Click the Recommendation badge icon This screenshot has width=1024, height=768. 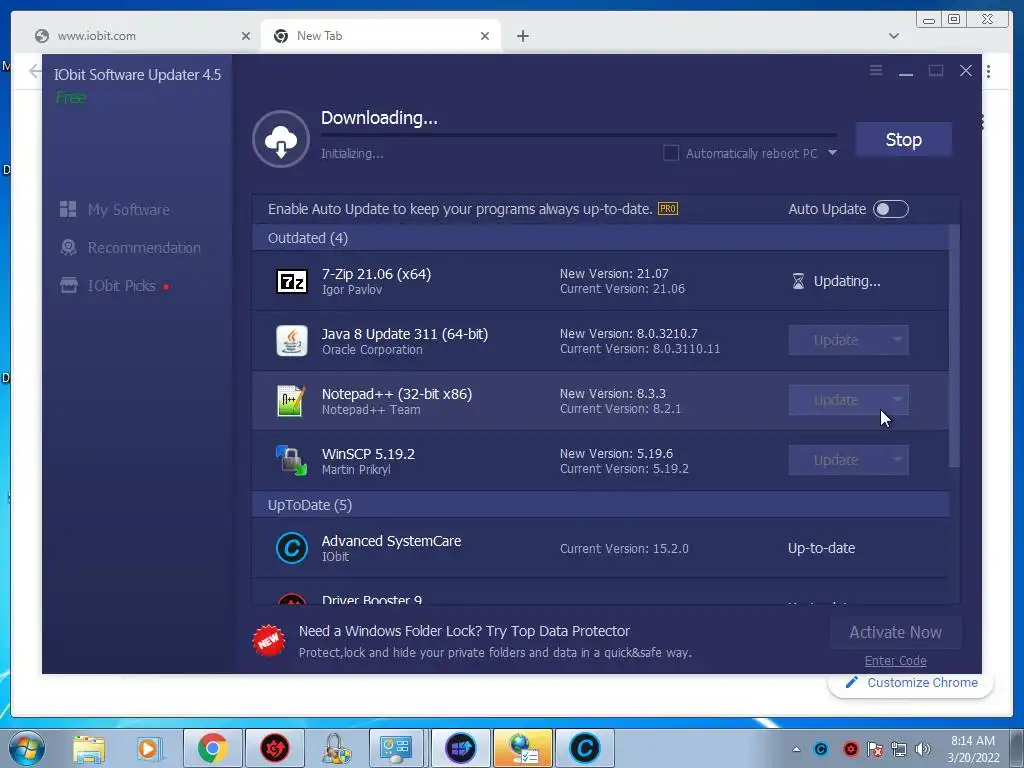click(69, 248)
